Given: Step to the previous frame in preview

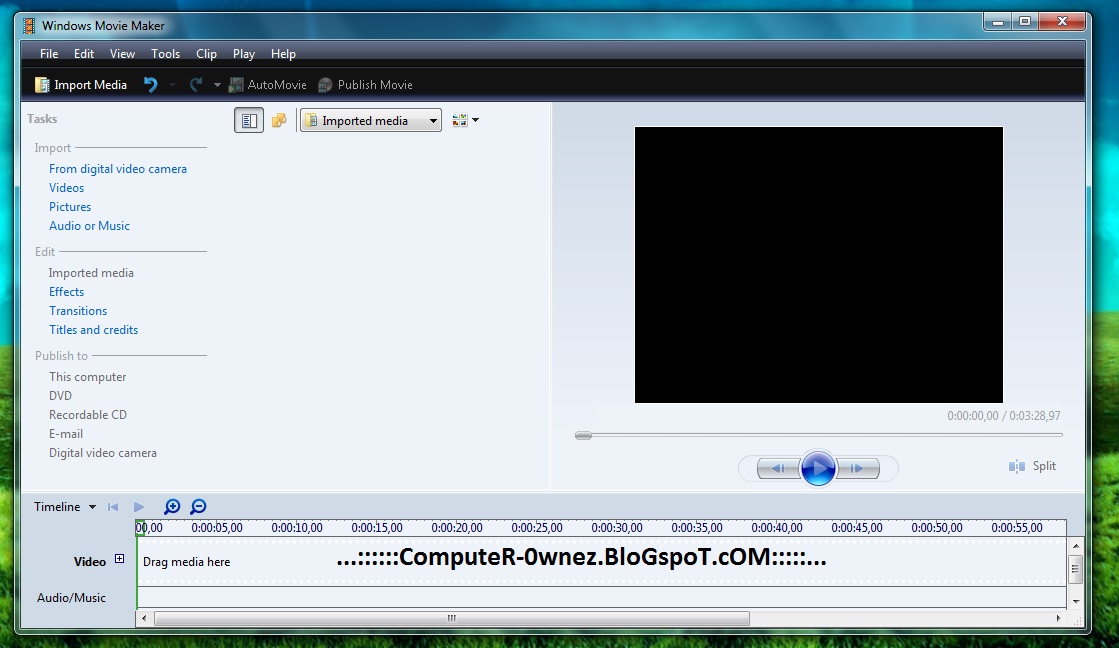Looking at the screenshot, I should coord(778,469).
